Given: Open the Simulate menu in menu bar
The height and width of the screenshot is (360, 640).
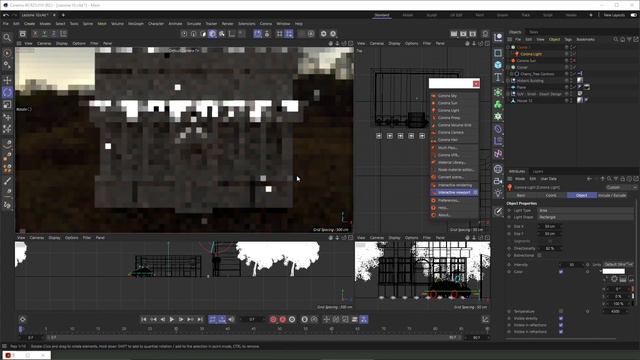Looking at the screenshot, I should (x=194, y=24).
